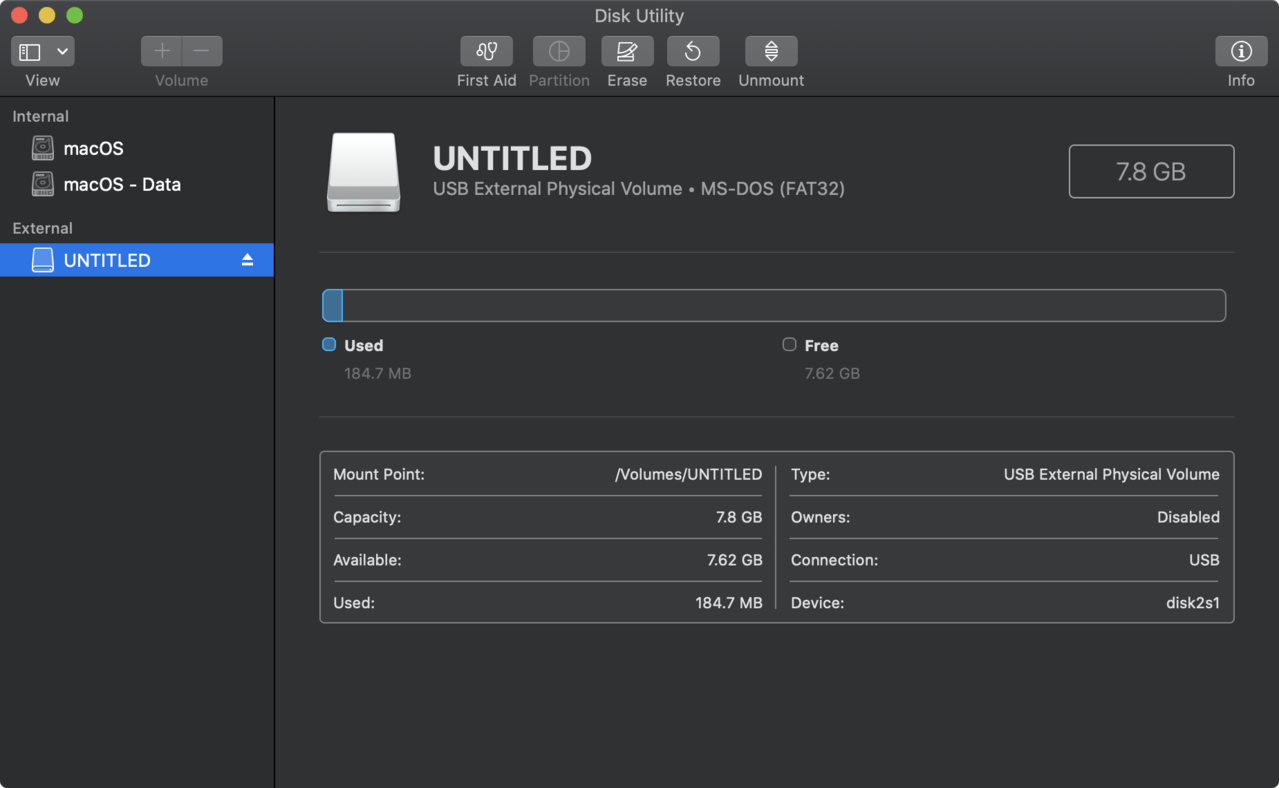This screenshot has width=1279, height=788.
Task: Click the 7.8 GB capacity box
Action: pos(1151,171)
